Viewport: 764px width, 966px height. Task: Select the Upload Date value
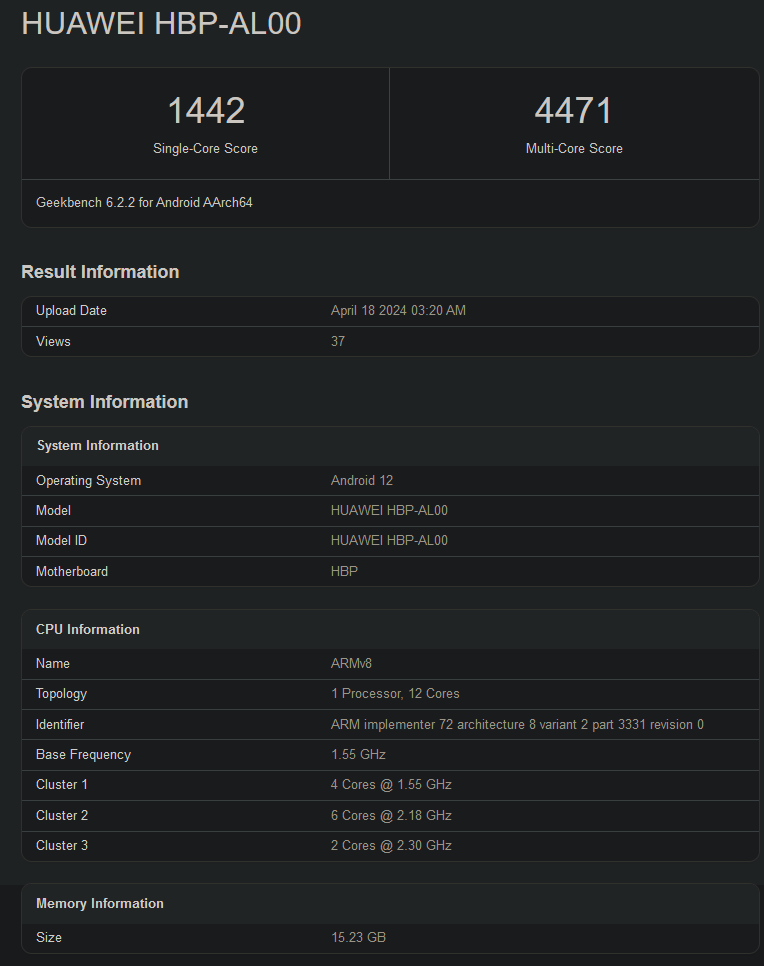point(398,311)
